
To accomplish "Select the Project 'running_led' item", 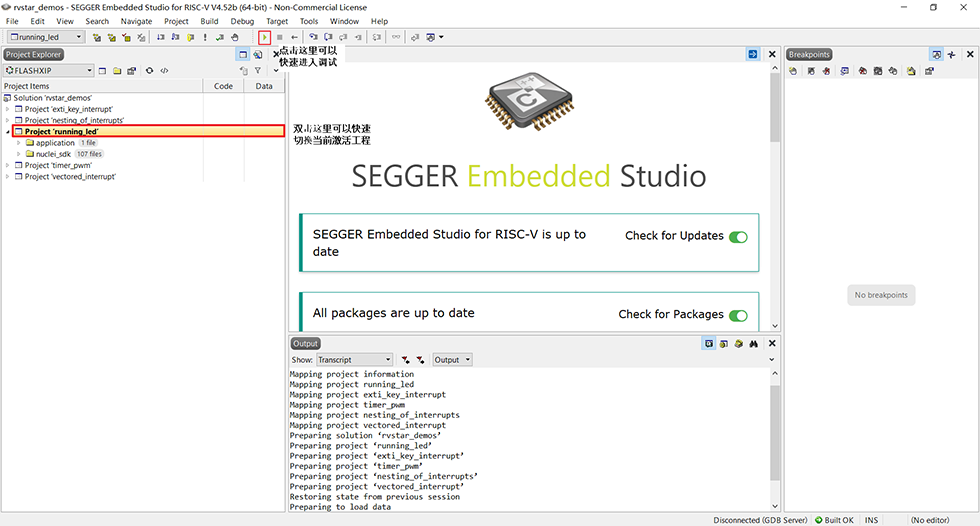I will click(x=62, y=131).
